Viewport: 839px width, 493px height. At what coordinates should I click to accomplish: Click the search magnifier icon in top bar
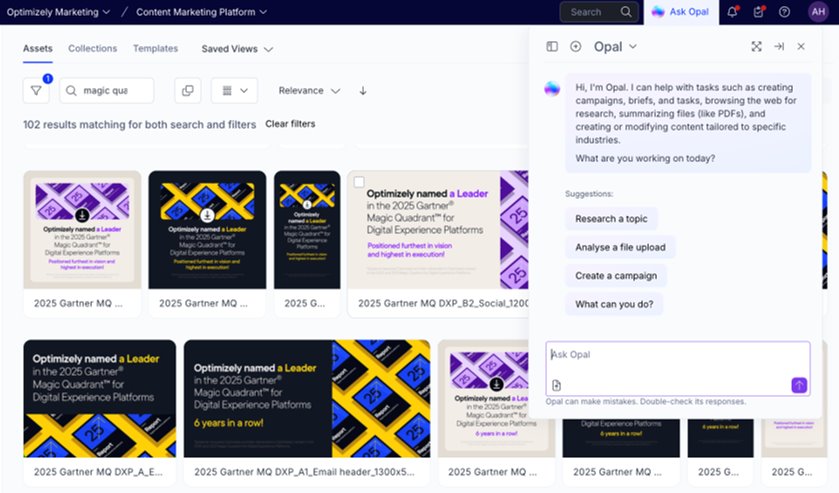[626, 12]
